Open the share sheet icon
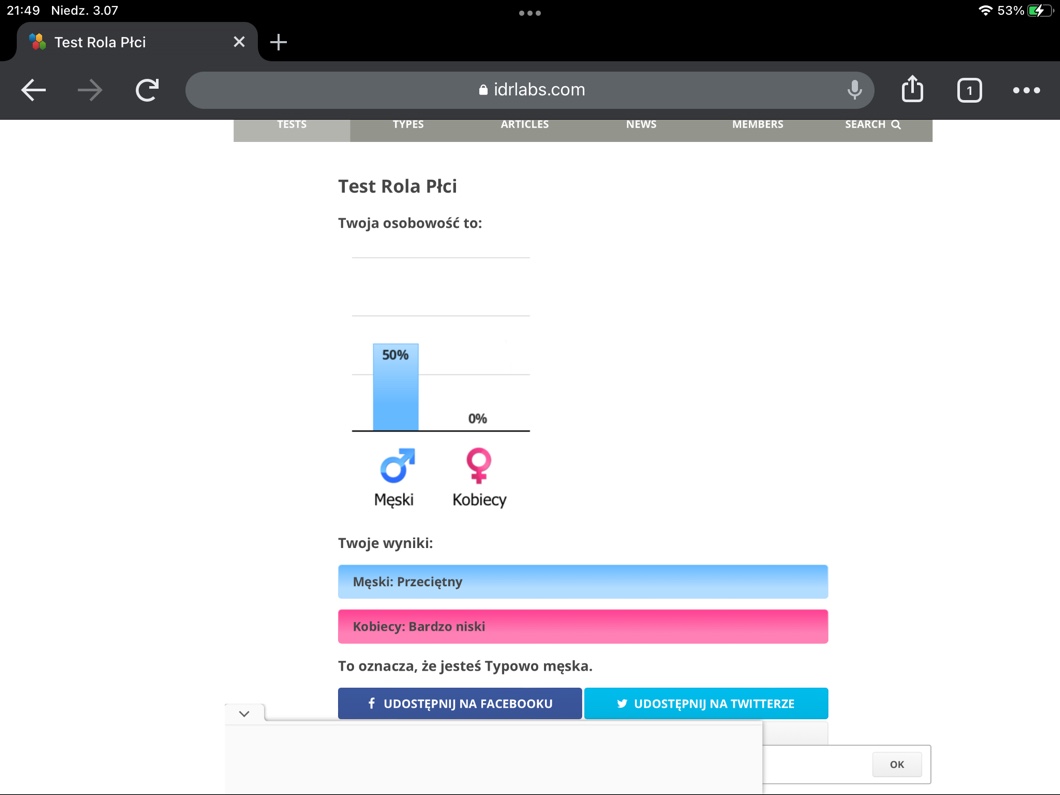 (912, 89)
